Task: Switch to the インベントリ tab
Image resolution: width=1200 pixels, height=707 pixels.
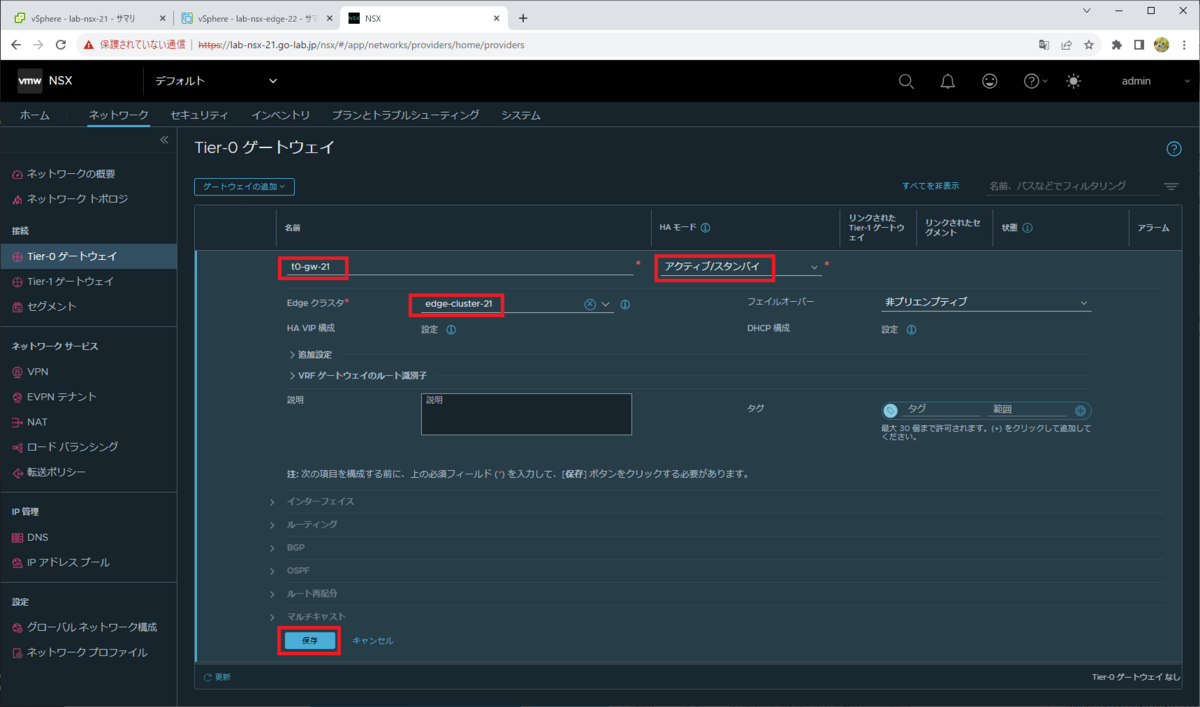Action: (280, 115)
